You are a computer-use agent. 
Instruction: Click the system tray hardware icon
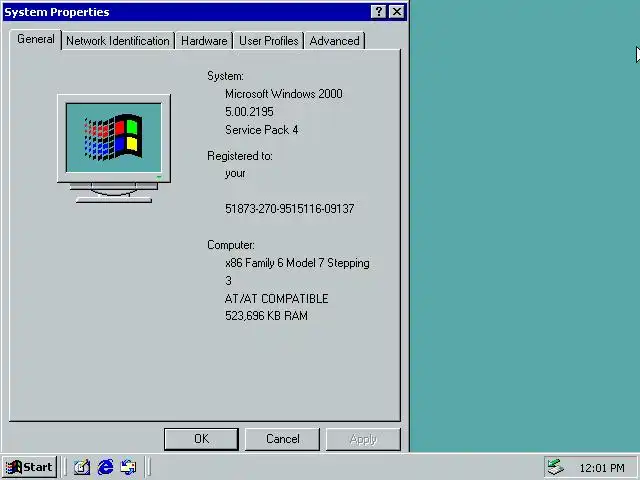pos(556,467)
